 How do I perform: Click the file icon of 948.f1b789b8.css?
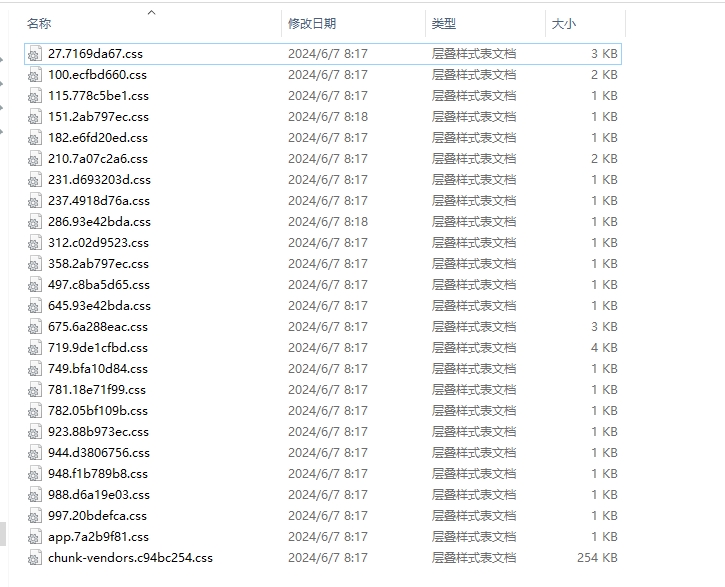(x=34, y=474)
